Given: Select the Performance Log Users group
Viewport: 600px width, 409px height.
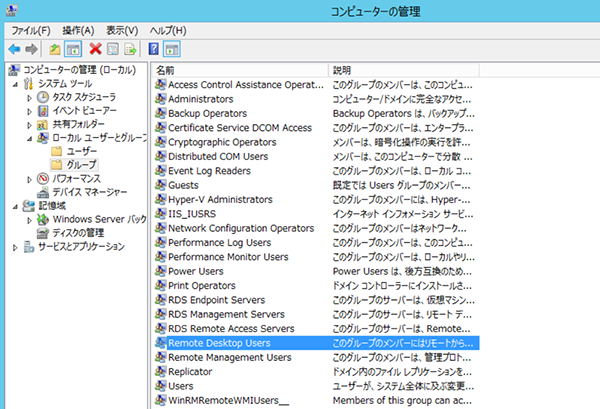Looking at the screenshot, I should 220,242.
